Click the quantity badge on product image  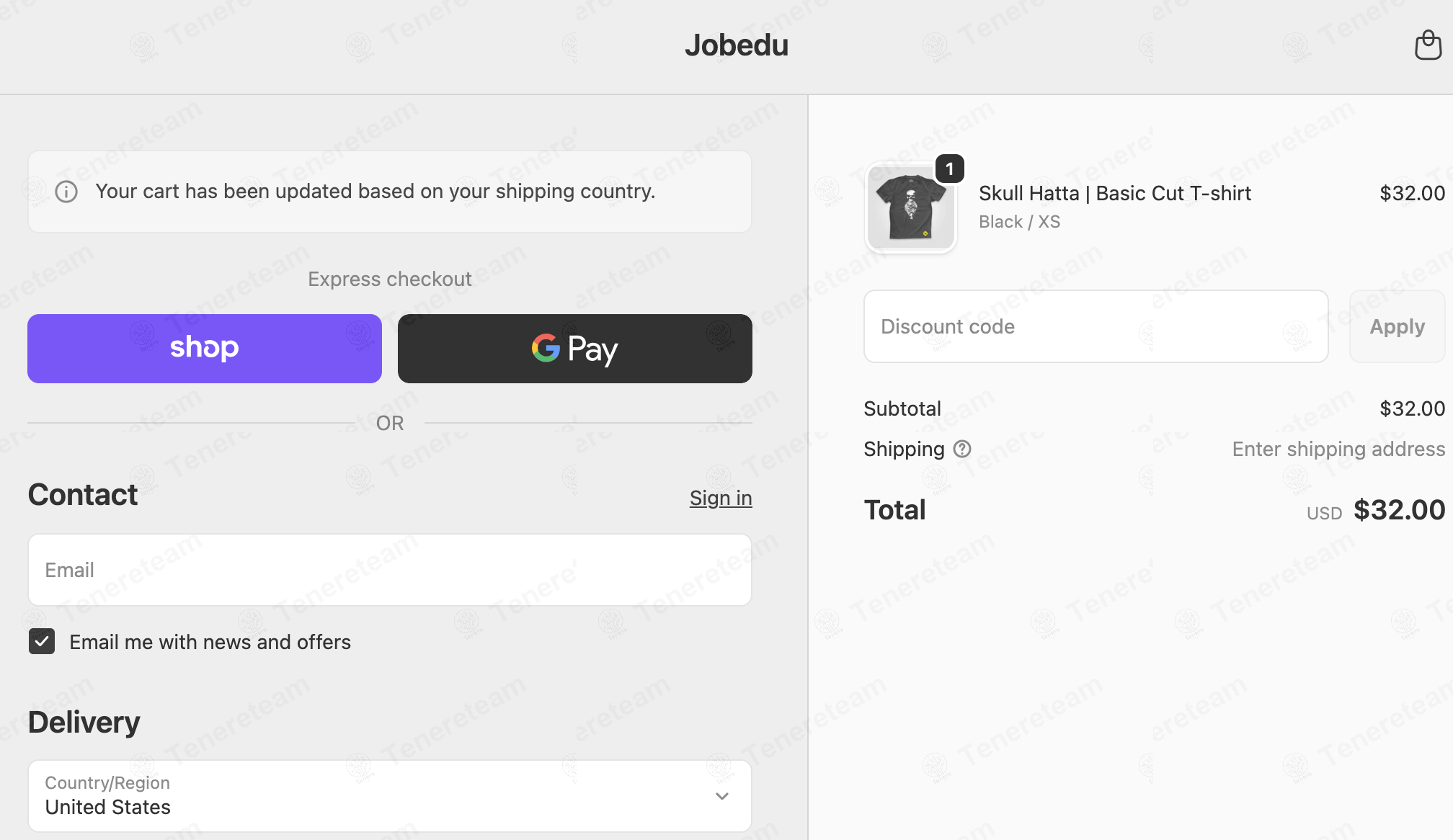[x=950, y=169]
